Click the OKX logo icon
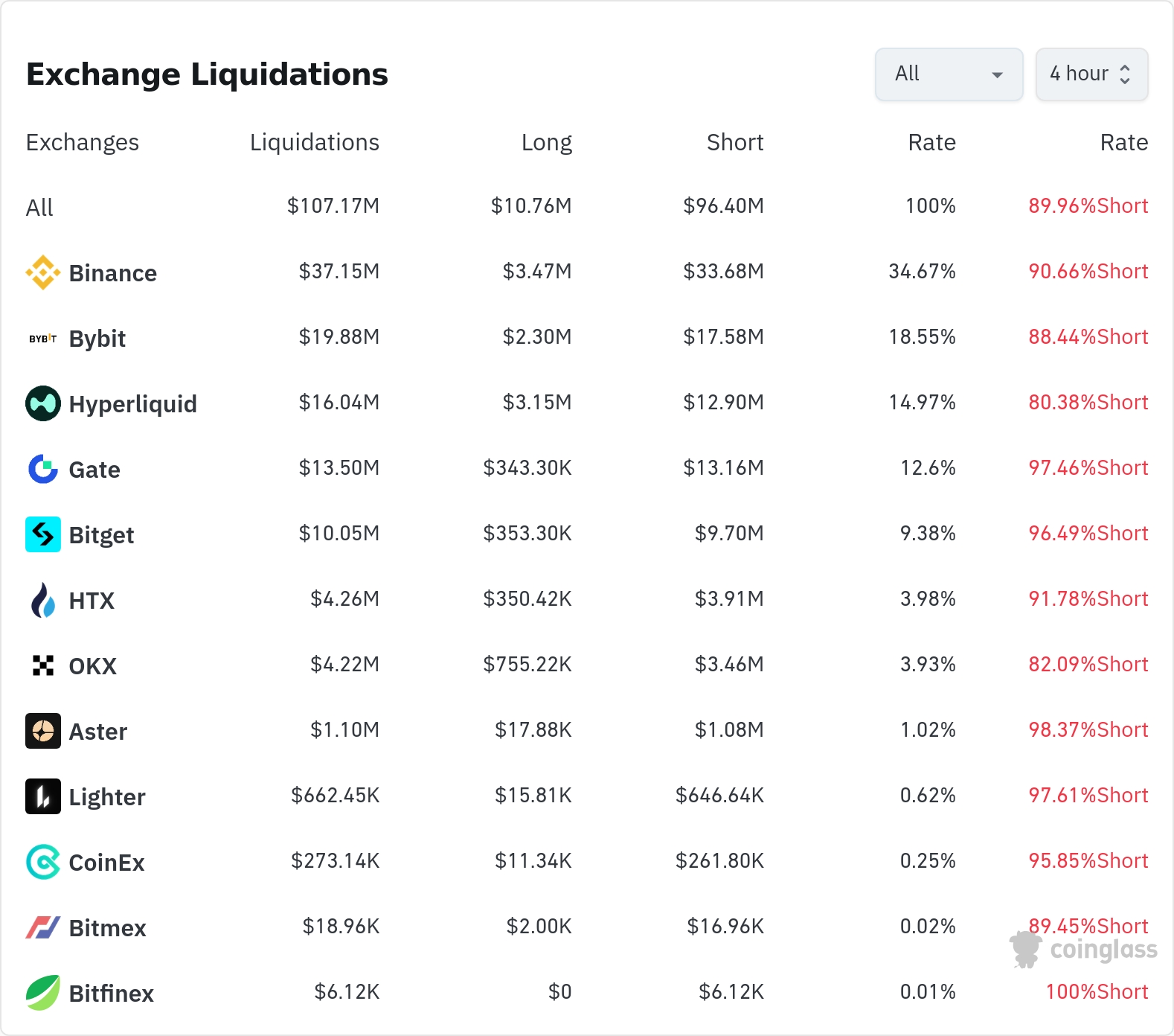Image resolution: width=1174 pixels, height=1036 pixels. [x=43, y=665]
